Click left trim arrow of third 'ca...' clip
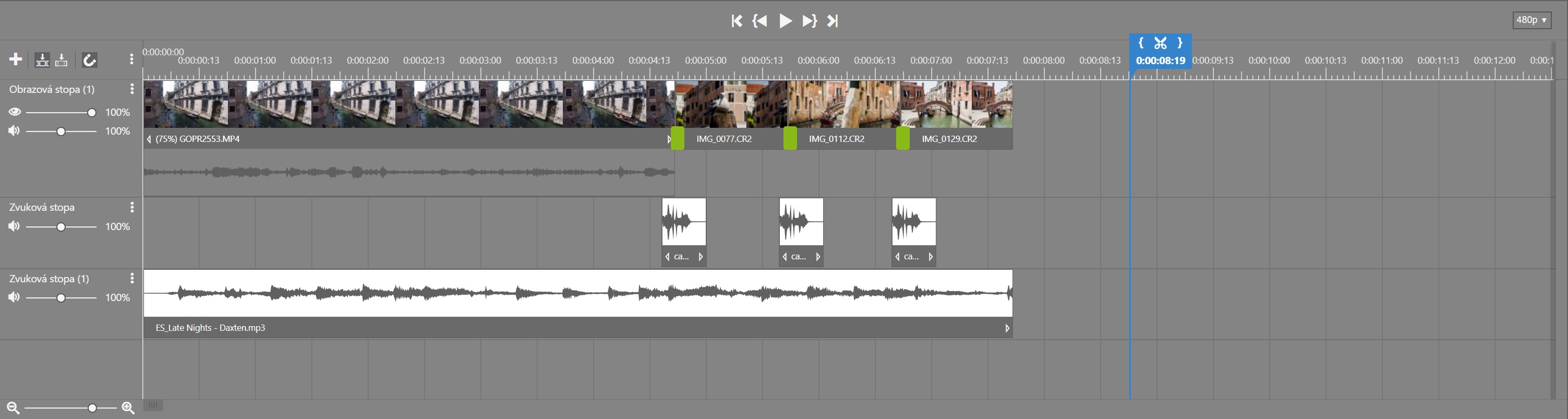This screenshot has height=419, width=1568. [897, 257]
